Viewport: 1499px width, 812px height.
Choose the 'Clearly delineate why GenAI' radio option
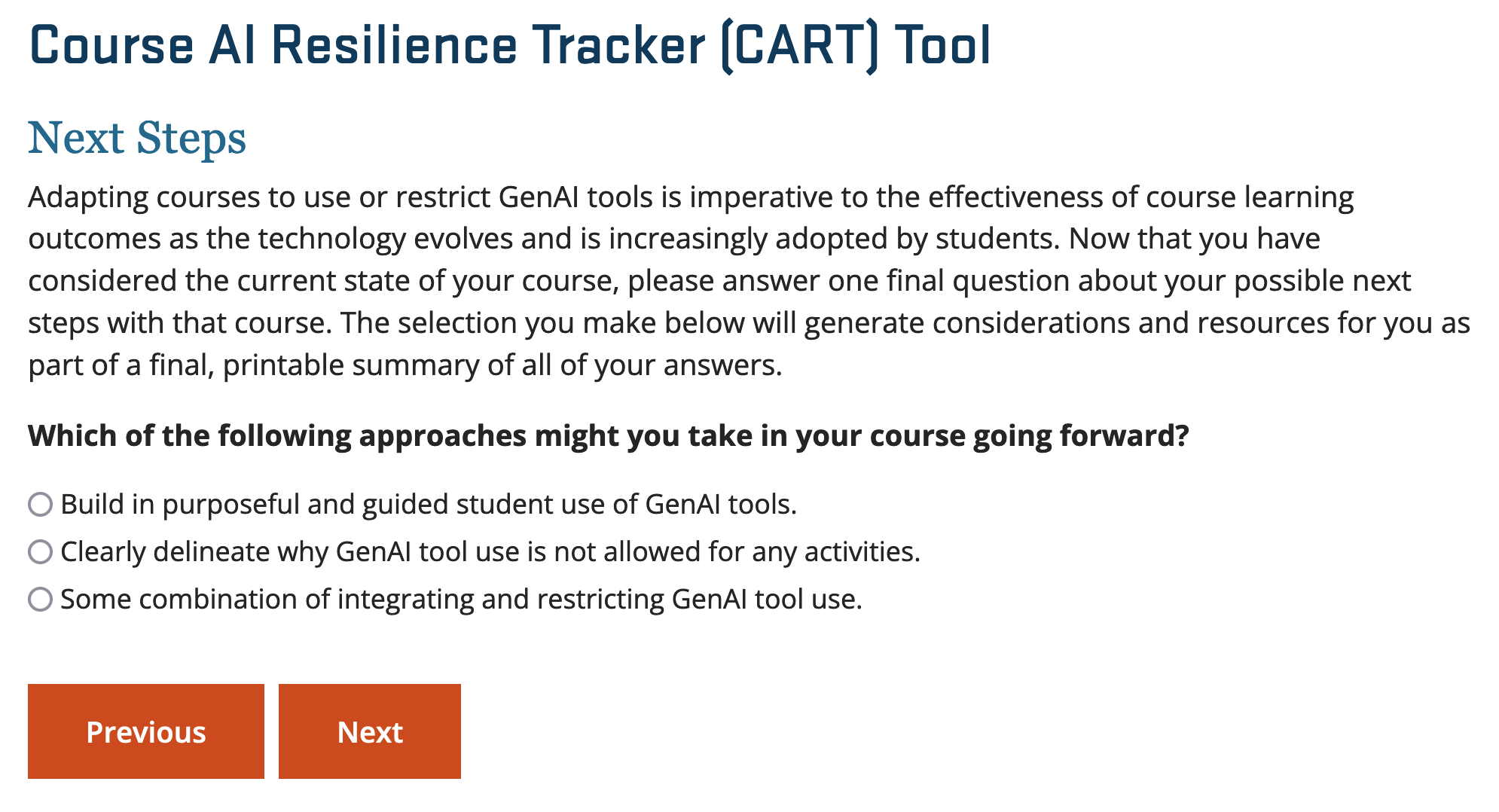click(40, 551)
